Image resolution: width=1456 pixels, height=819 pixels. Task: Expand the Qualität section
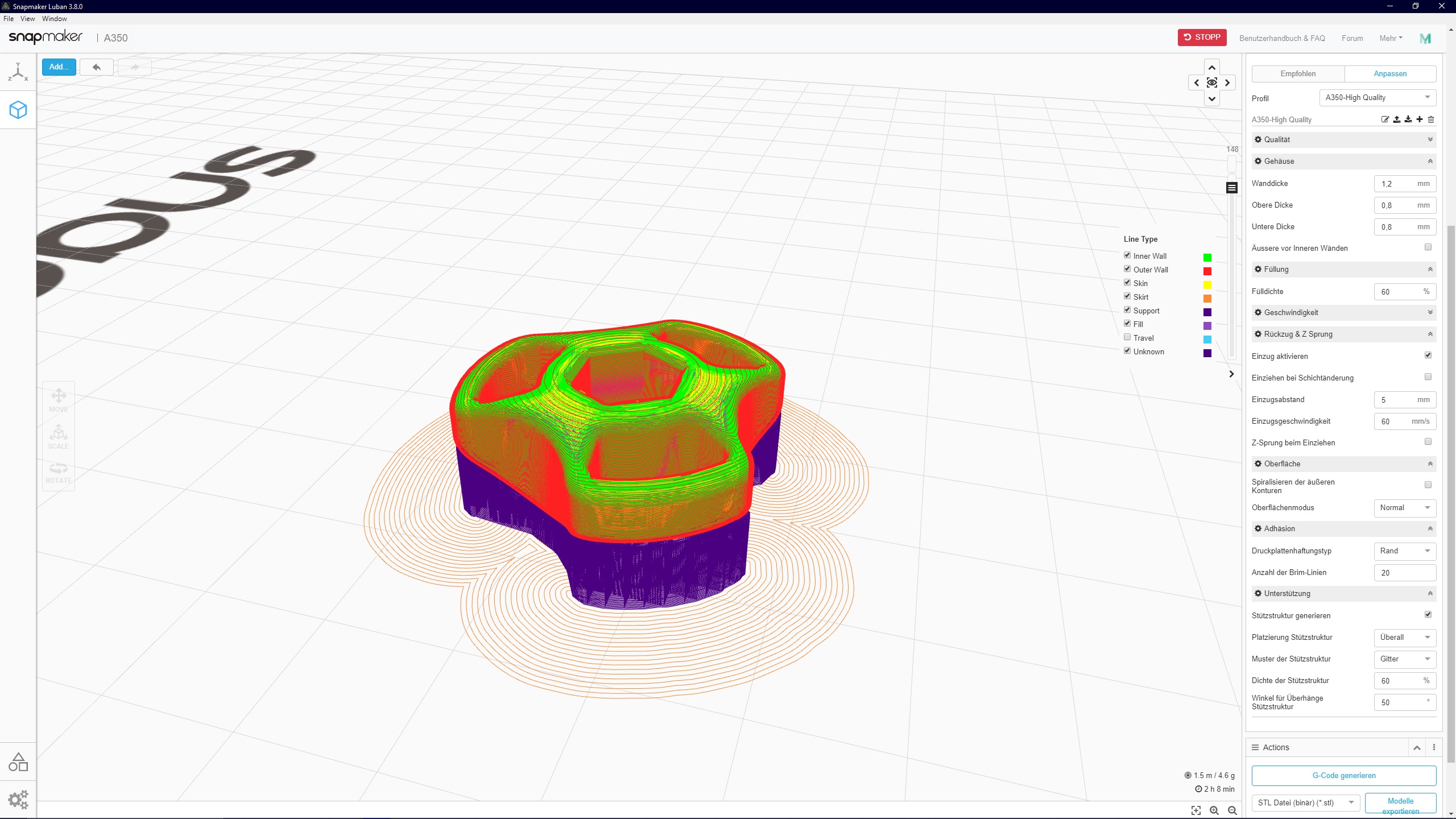[x=1344, y=140]
